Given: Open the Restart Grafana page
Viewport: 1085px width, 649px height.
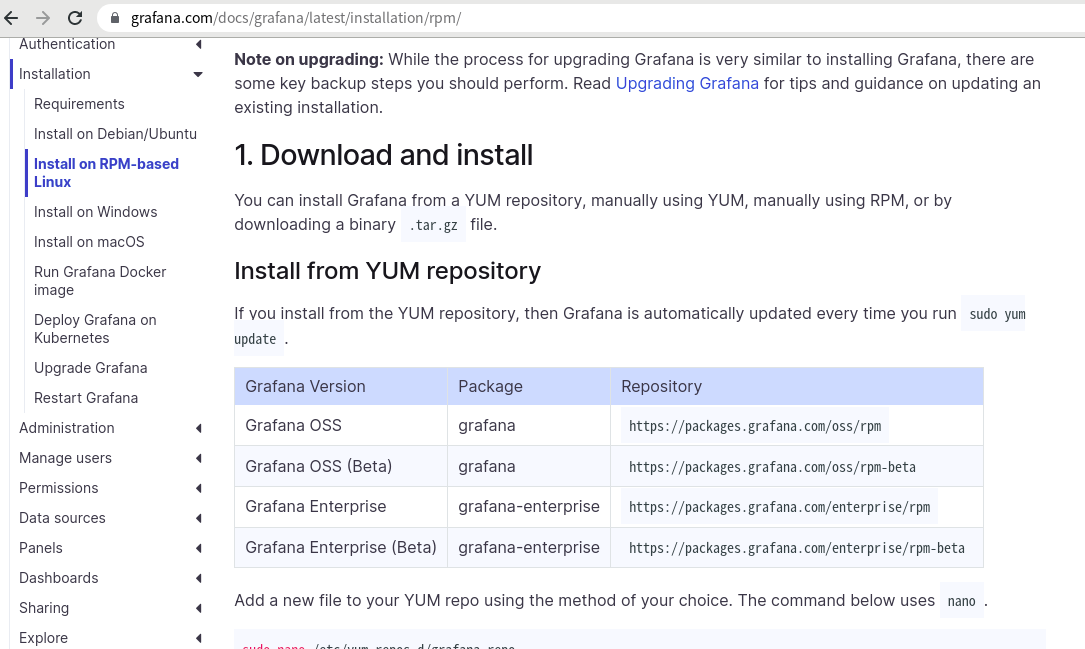Looking at the screenshot, I should [86, 398].
